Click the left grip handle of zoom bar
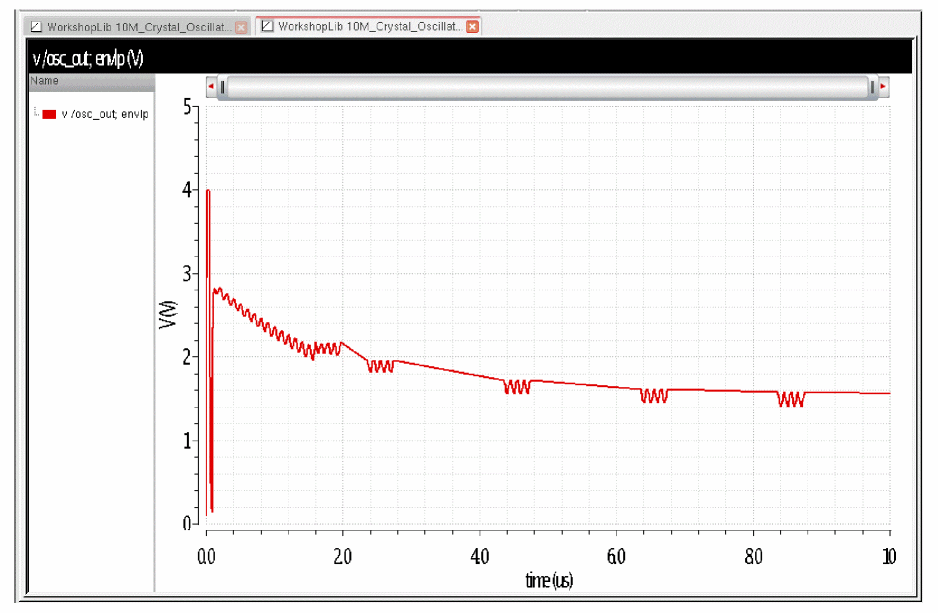Viewport: 938px width, 613px height. click(223, 87)
